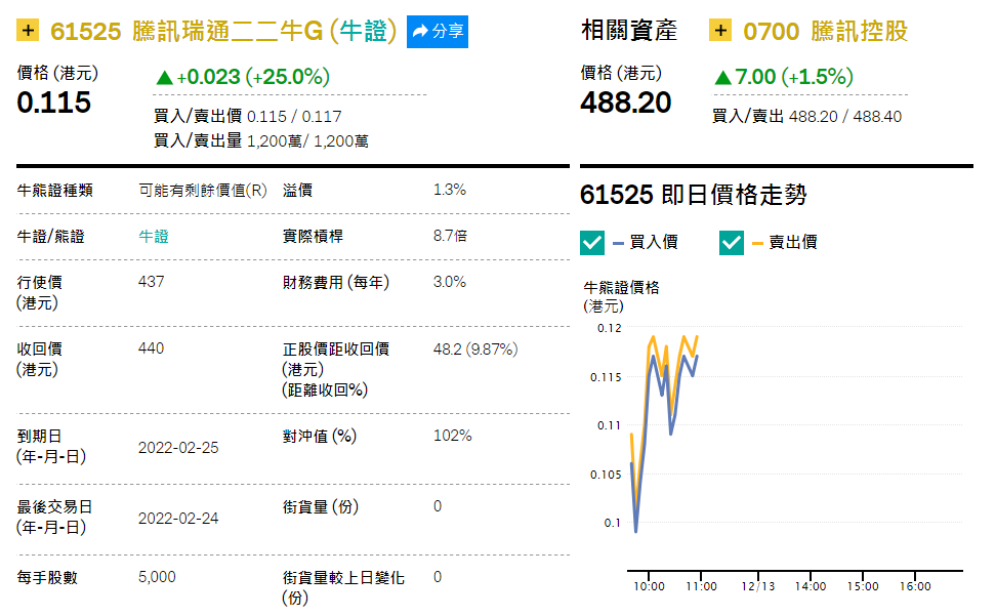This screenshot has width=994, height=616.
Task: Click the 牛證 type link in table
Action: [153, 236]
